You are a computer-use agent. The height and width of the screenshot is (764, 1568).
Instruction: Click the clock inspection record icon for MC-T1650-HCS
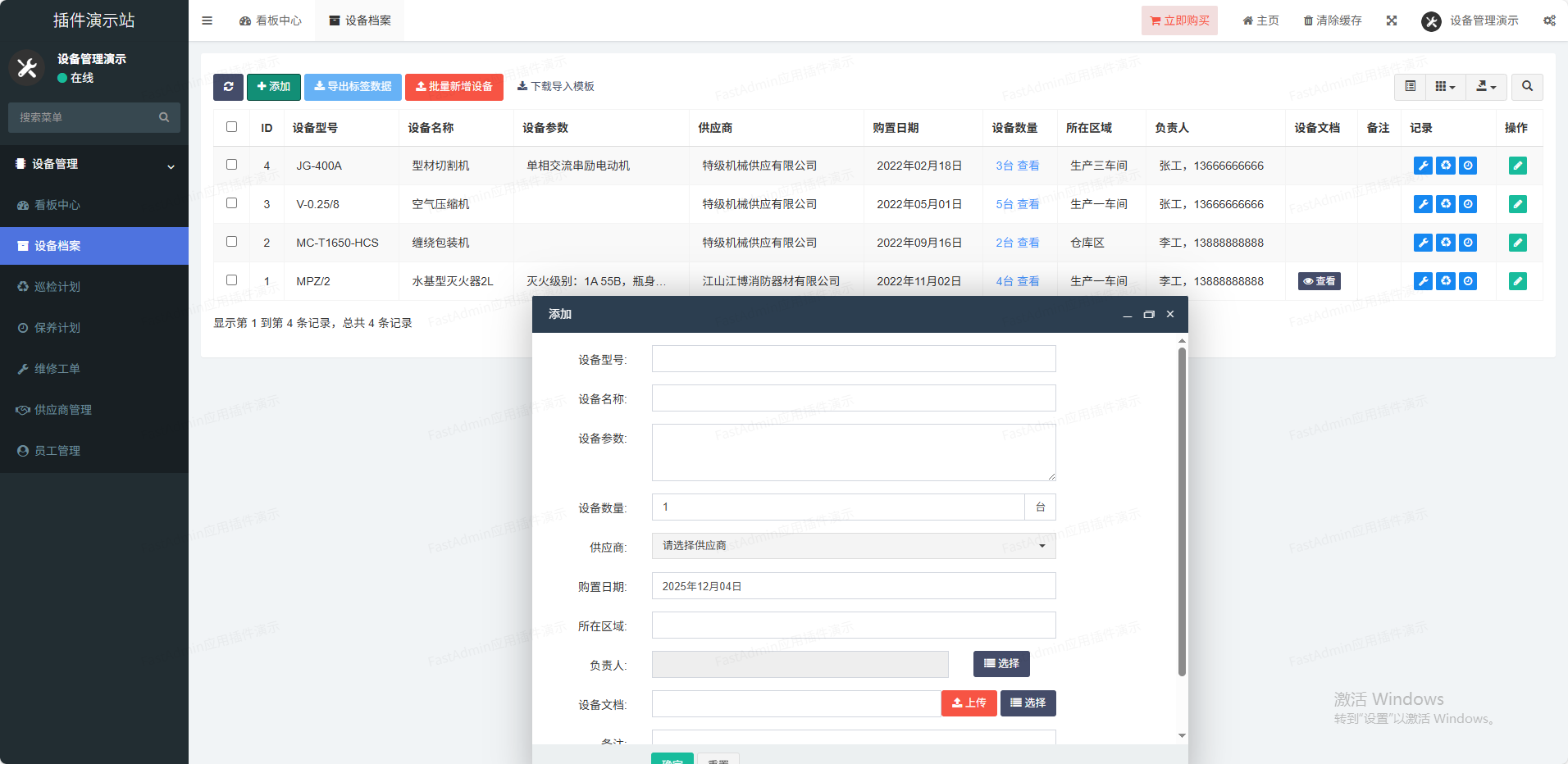tap(1468, 243)
